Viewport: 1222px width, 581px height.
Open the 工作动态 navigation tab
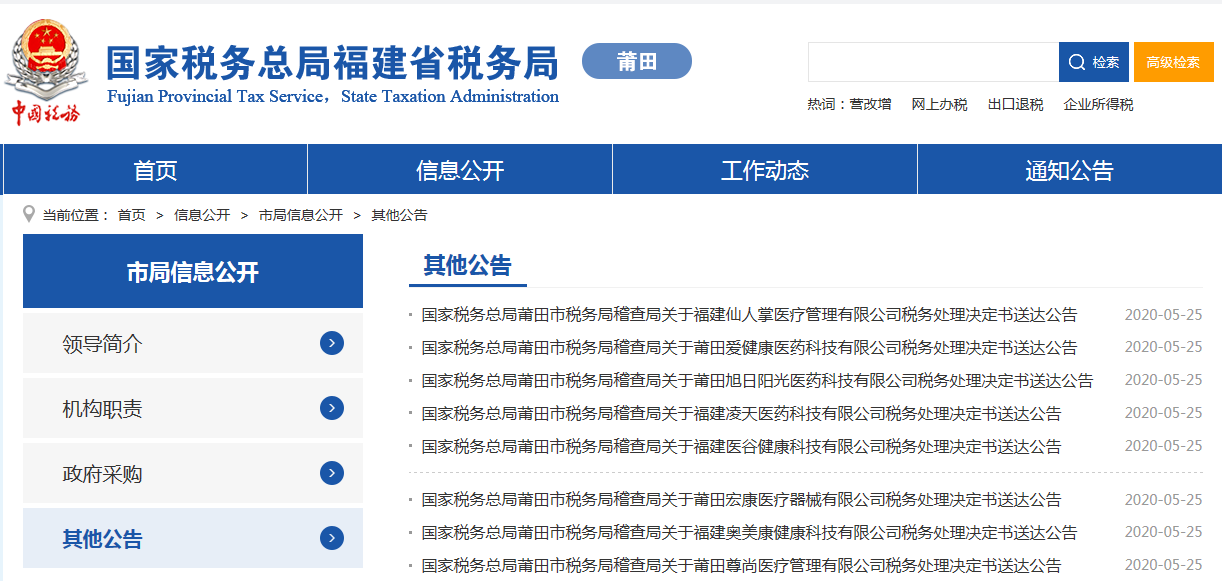click(x=765, y=170)
